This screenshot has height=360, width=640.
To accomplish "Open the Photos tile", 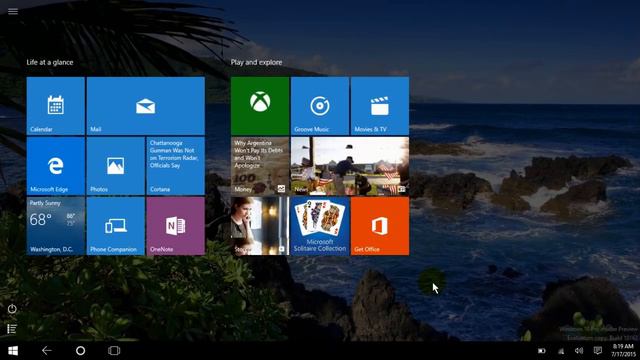I will point(116,166).
